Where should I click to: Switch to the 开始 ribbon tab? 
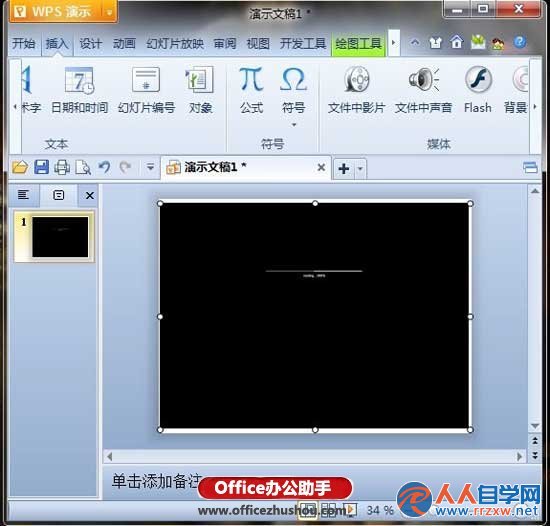click(x=24, y=44)
